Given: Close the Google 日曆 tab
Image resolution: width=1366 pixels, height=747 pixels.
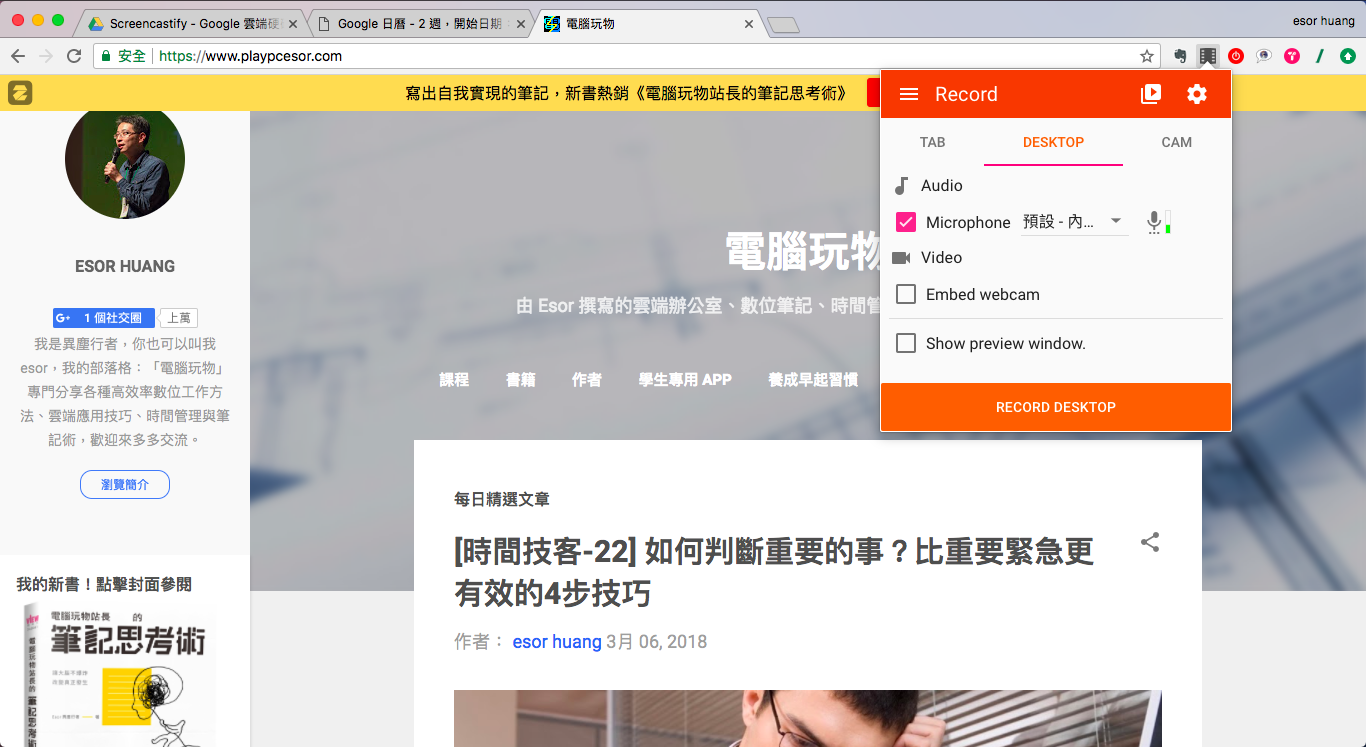Looking at the screenshot, I should [520, 24].
